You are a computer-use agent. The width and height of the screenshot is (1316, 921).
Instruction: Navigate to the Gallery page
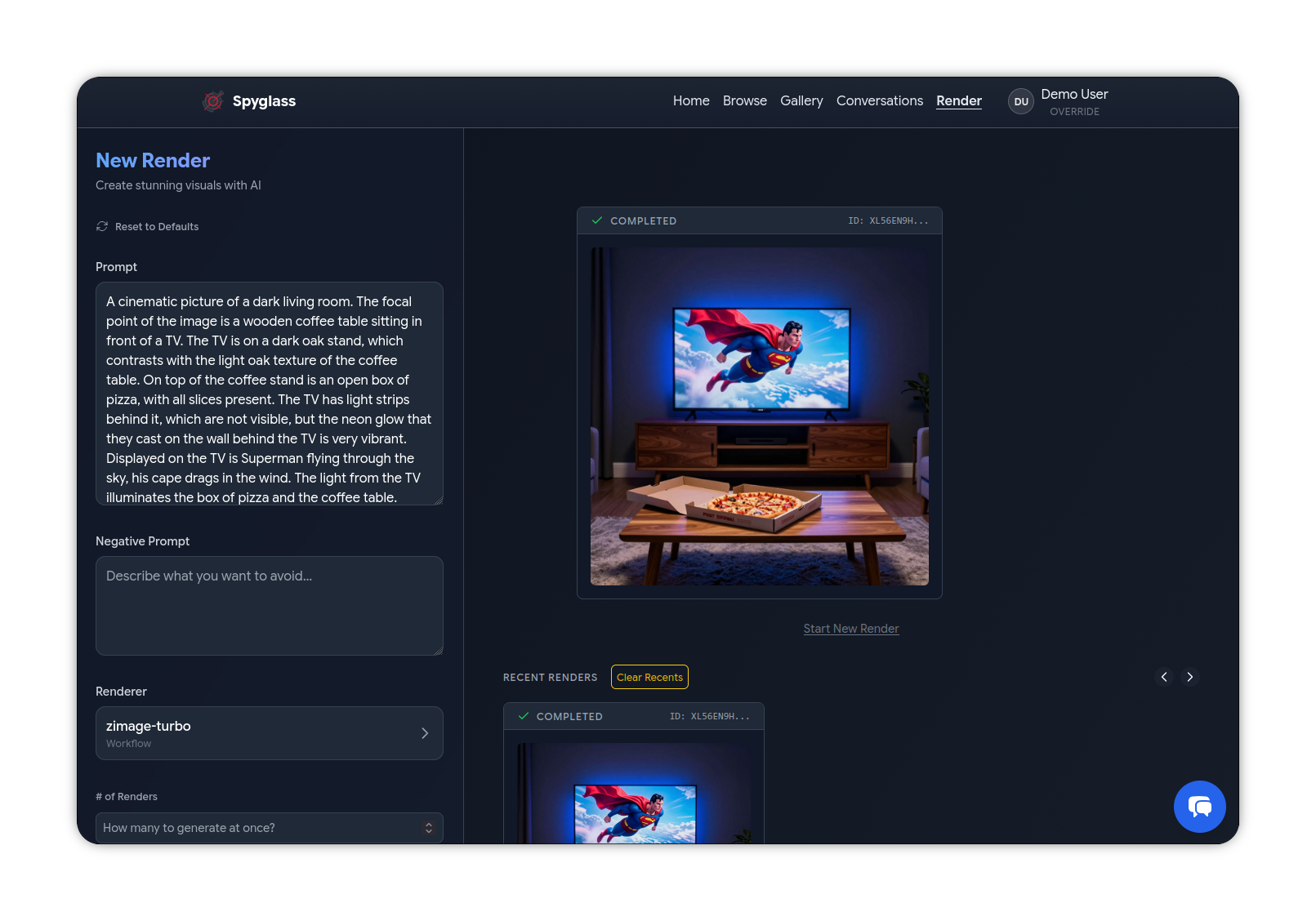pos(801,100)
